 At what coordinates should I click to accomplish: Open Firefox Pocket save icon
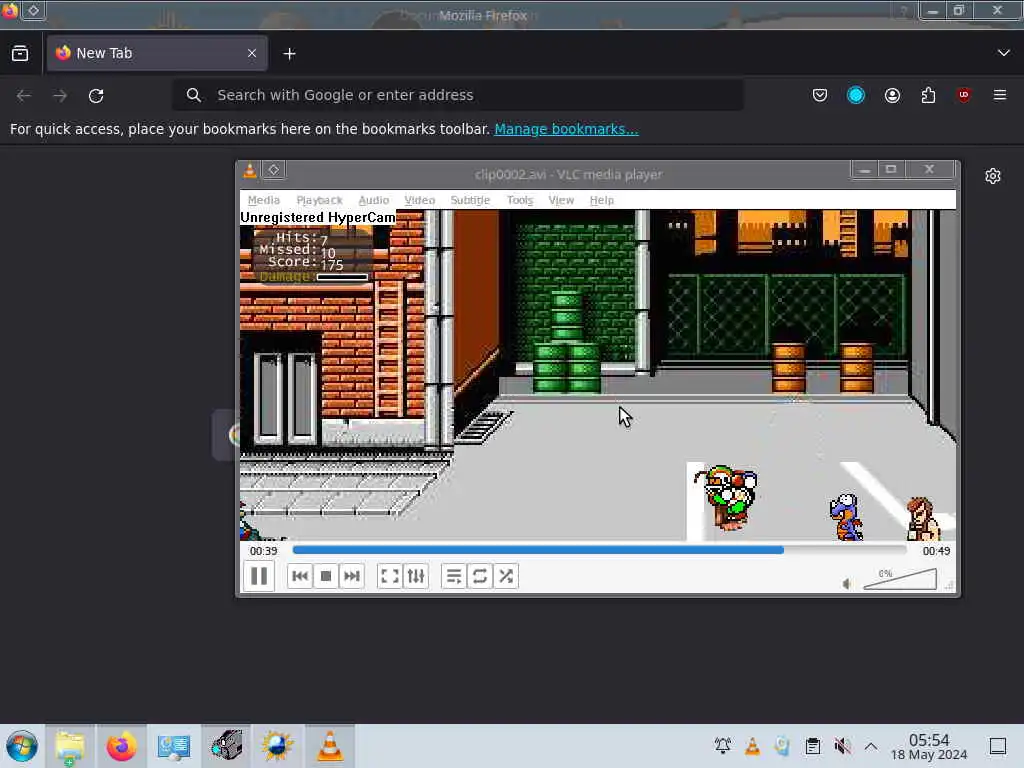(820, 95)
